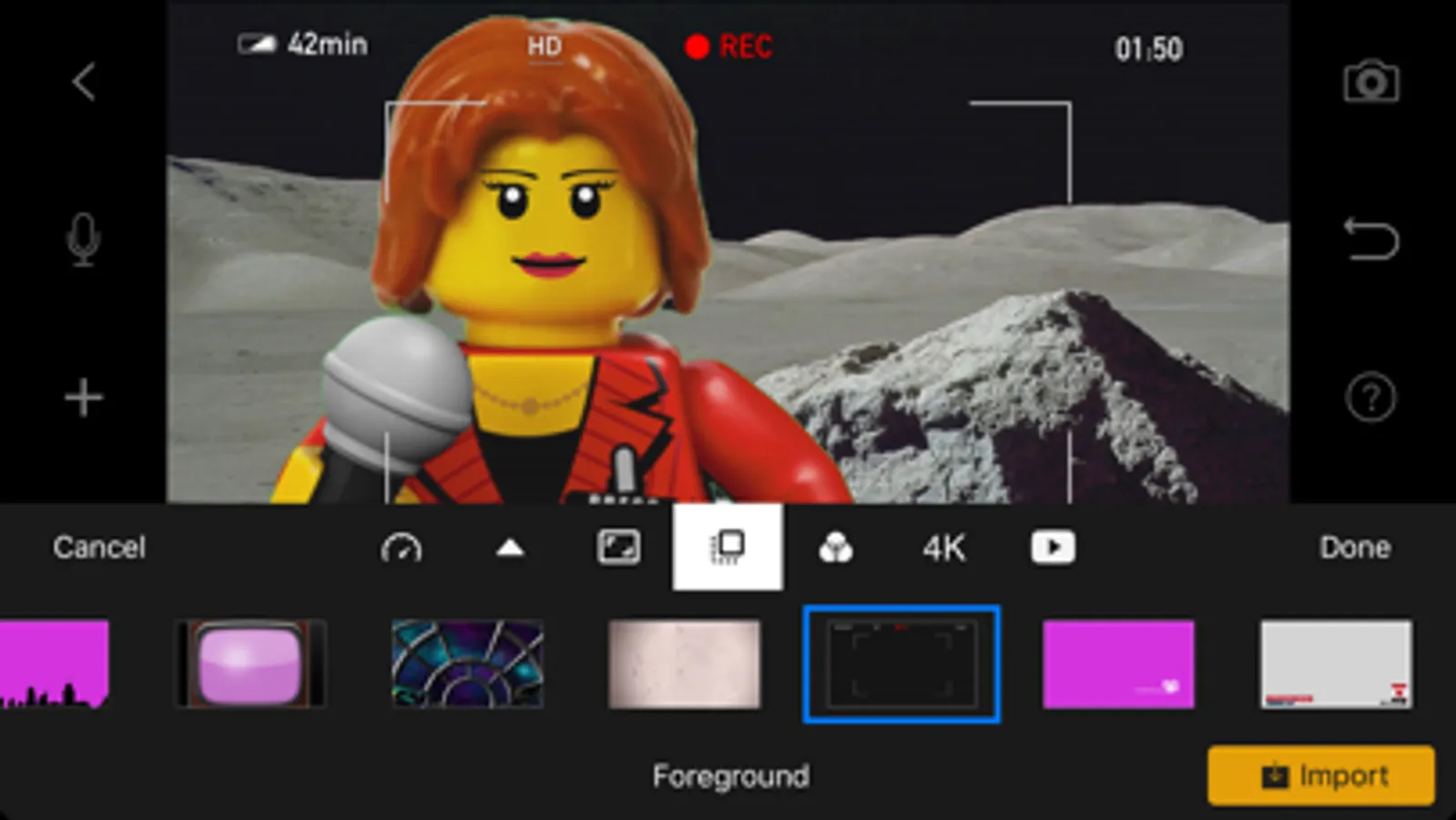Cancel the foreground changes

(99, 548)
